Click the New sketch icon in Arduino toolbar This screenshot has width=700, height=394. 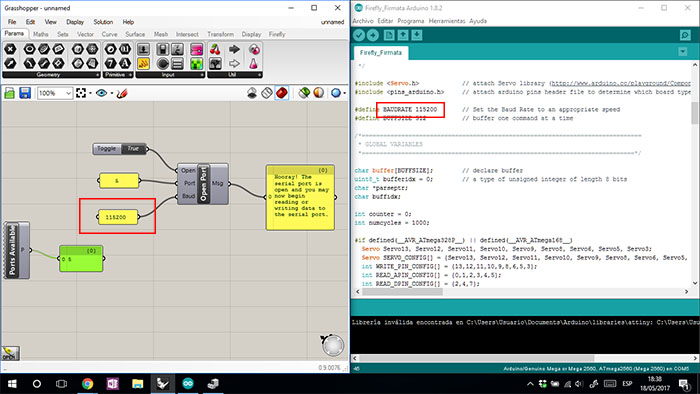389,35
